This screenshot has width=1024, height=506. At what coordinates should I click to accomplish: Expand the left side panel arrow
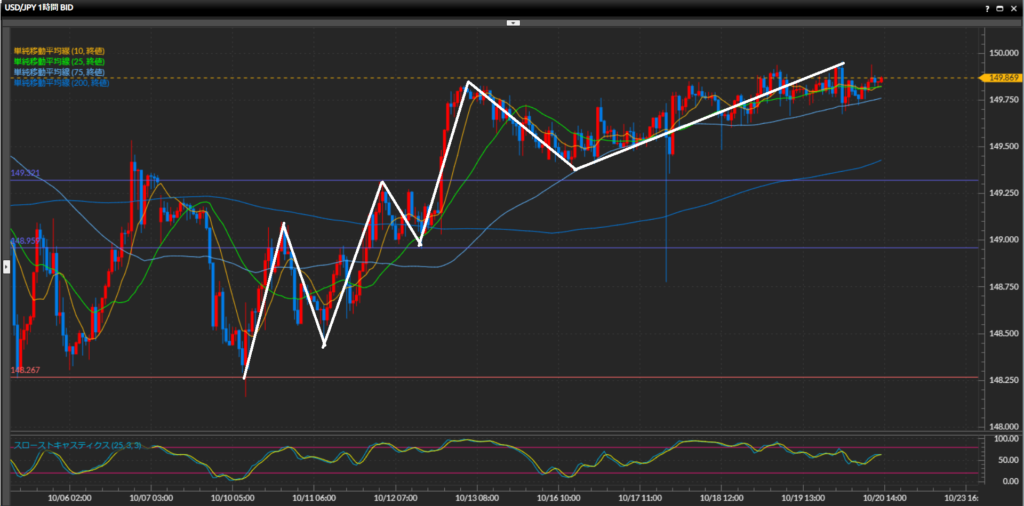pyautogui.click(x=6, y=266)
